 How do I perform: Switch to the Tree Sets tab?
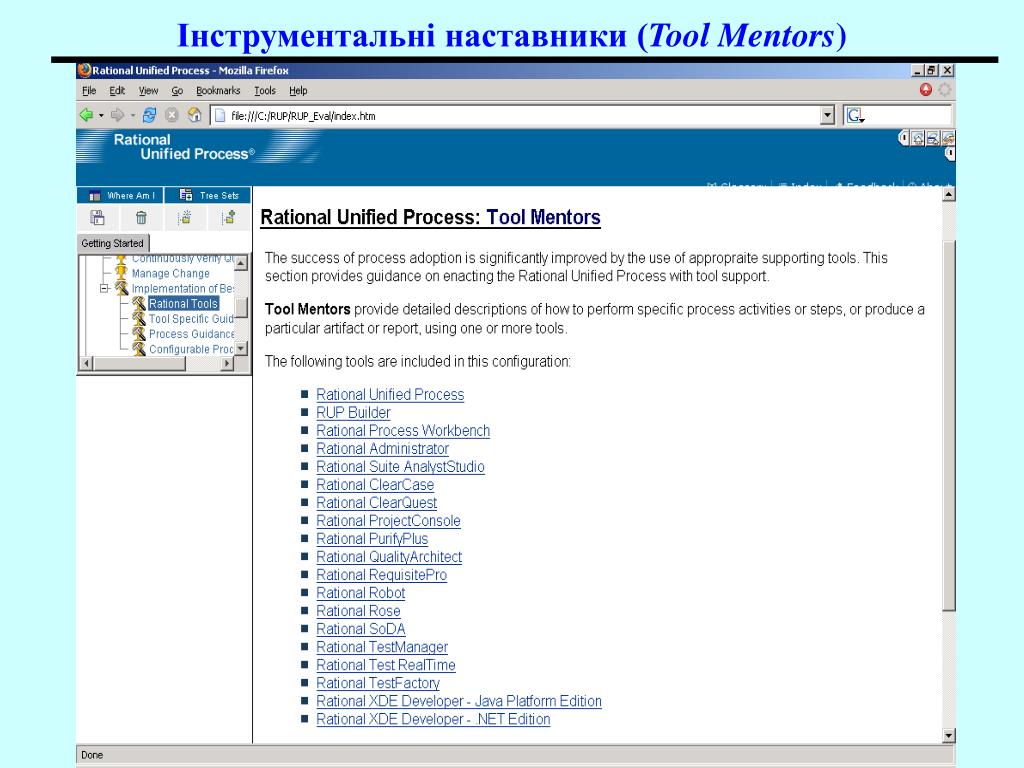coord(208,195)
